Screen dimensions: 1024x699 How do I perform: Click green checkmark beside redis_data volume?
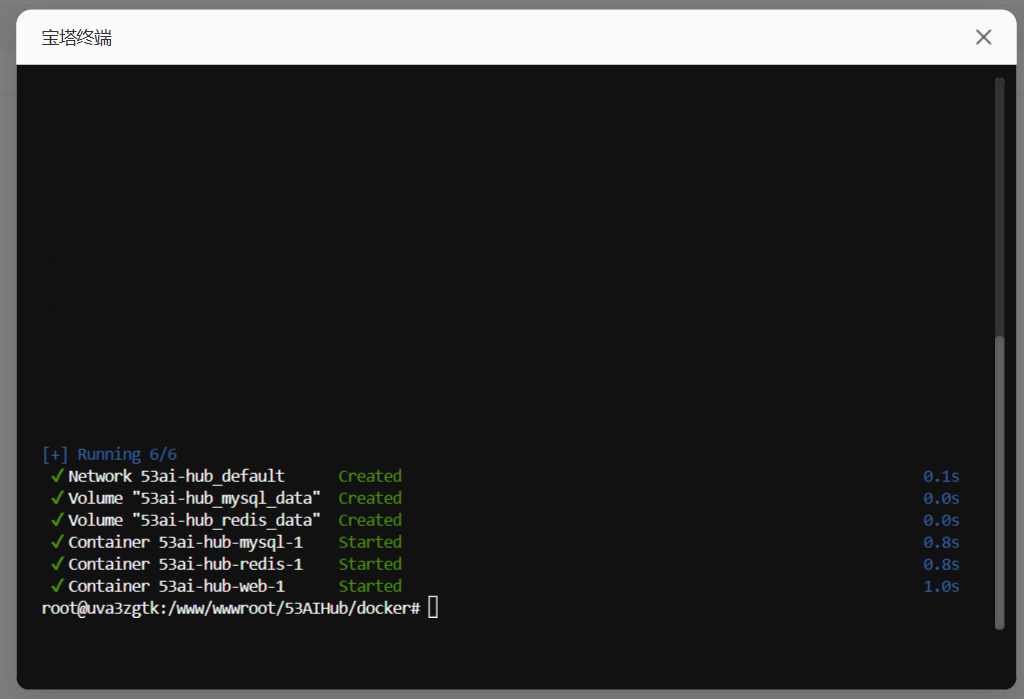click(x=57, y=519)
